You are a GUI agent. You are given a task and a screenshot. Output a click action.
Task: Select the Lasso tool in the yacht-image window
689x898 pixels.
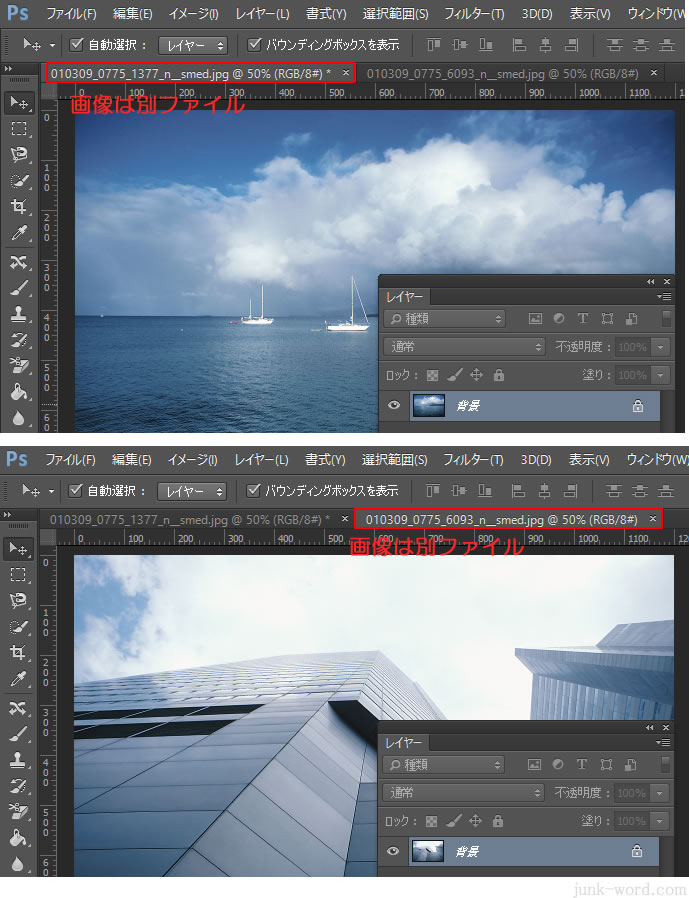coord(19,155)
